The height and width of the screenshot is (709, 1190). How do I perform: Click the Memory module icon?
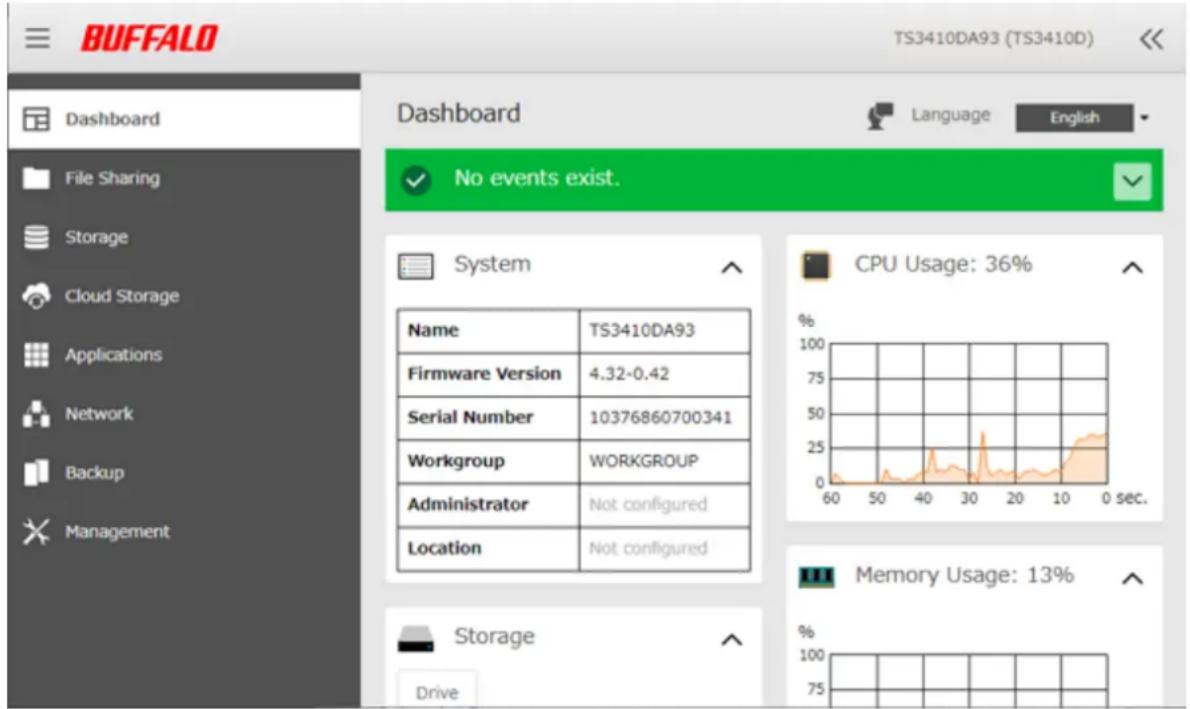(817, 577)
